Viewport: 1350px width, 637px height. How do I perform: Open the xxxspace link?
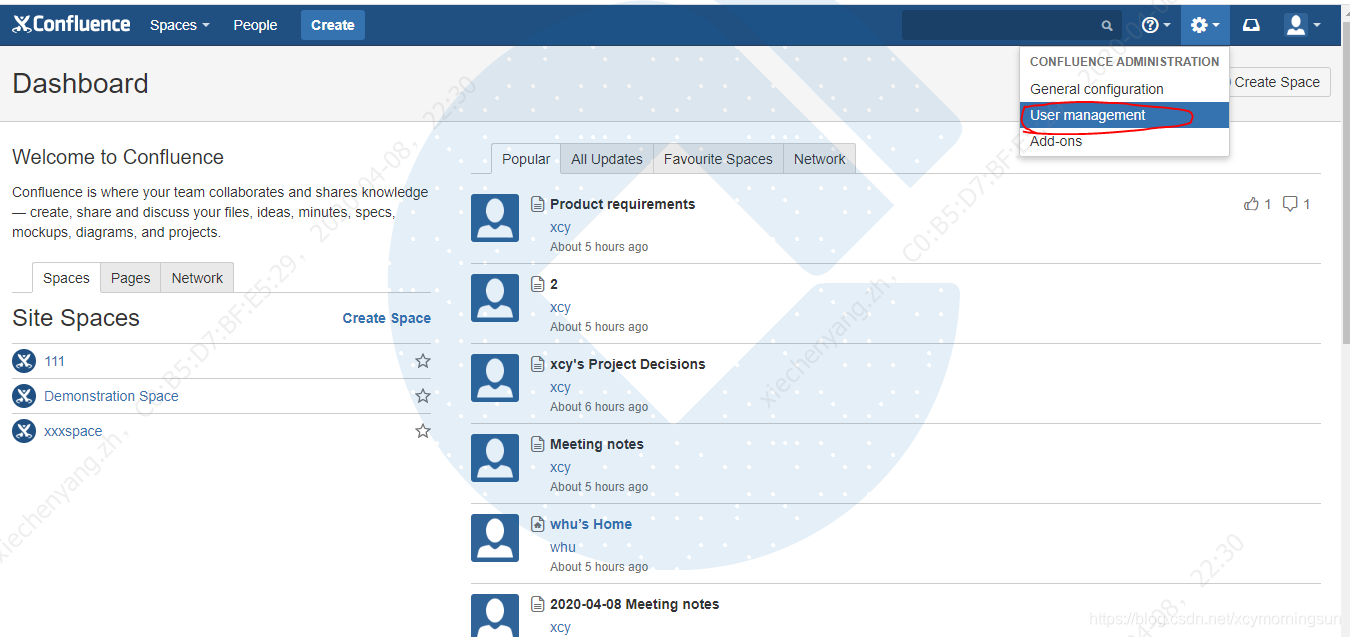(73, 431)
